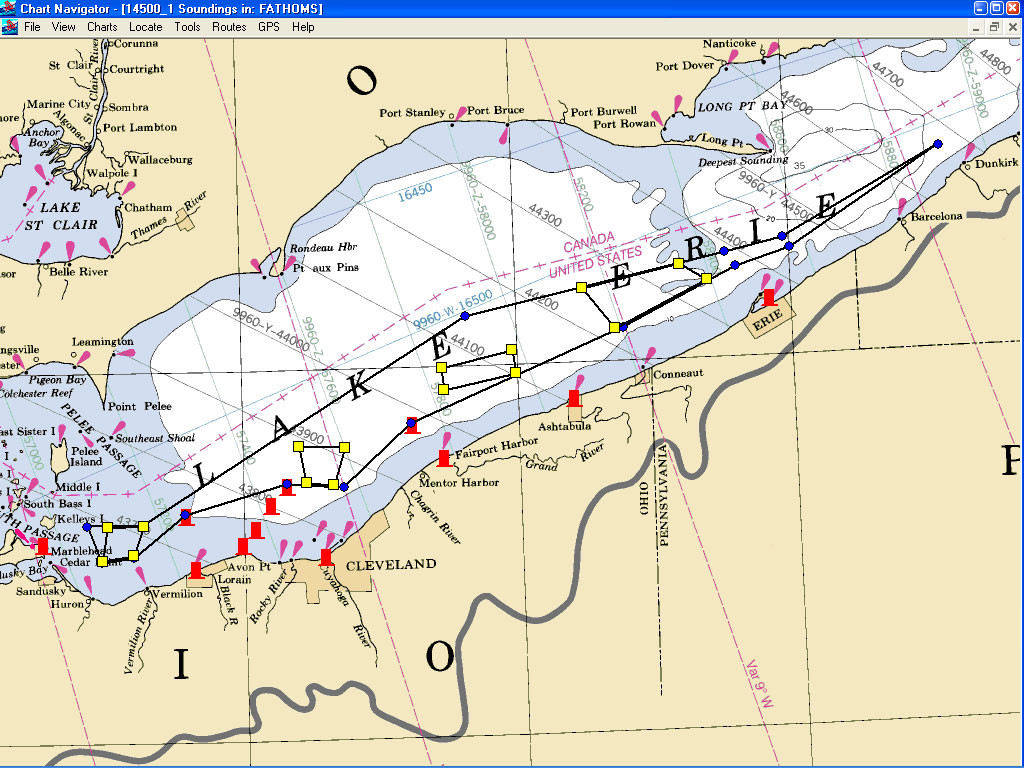Click the Chart Navigator title bar icon
Image resolution: width=1024 pixels, height=768 pixels.
8,8
